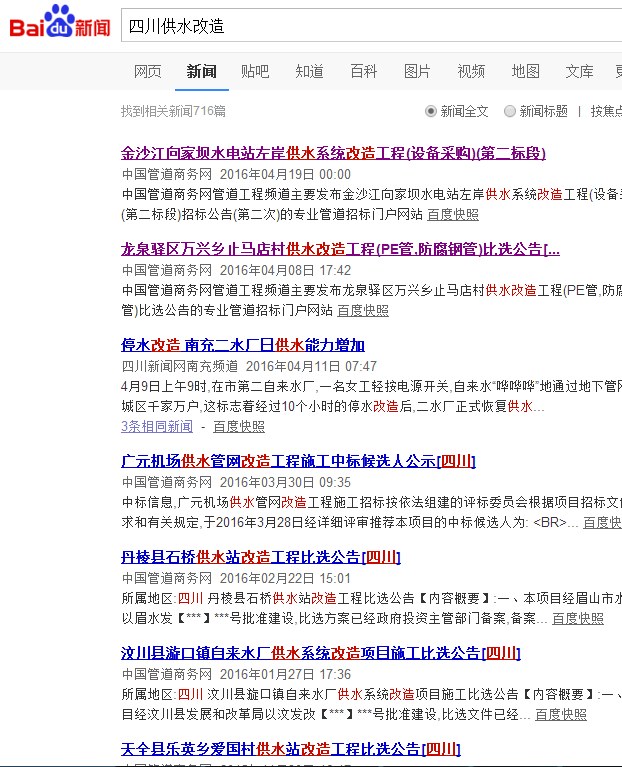Open the 图片 search tab
Image resolution: width=622 pixels, height=767 pixels.
click(417, 71)
